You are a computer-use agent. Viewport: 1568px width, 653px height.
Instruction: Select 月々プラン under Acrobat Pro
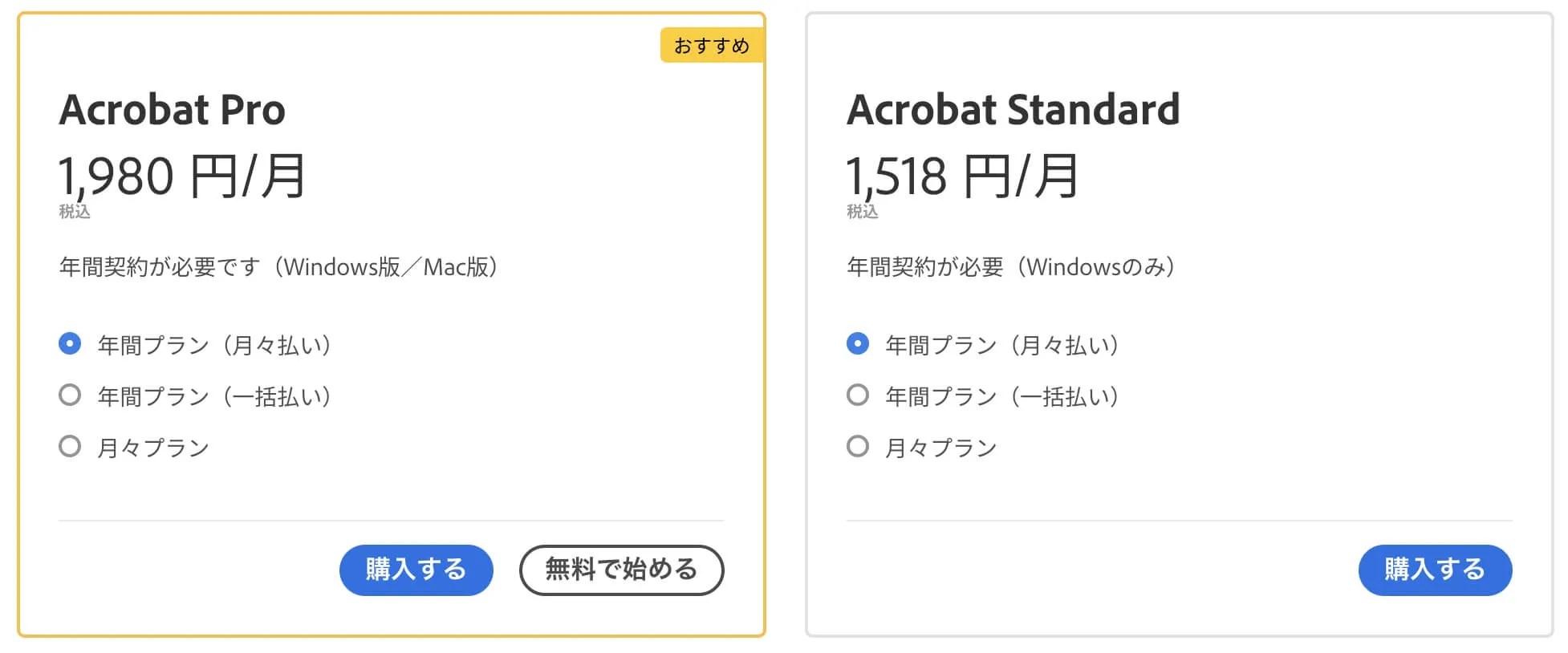tap(69, 446)
